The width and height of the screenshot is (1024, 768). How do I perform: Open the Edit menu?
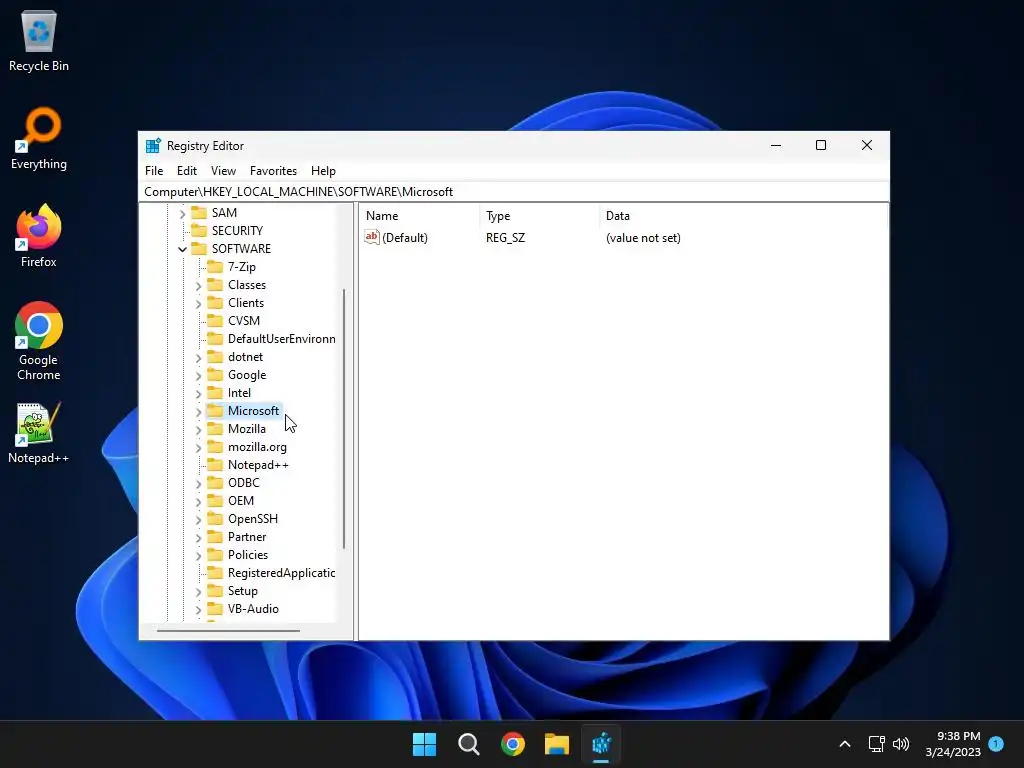click(187, 170)
